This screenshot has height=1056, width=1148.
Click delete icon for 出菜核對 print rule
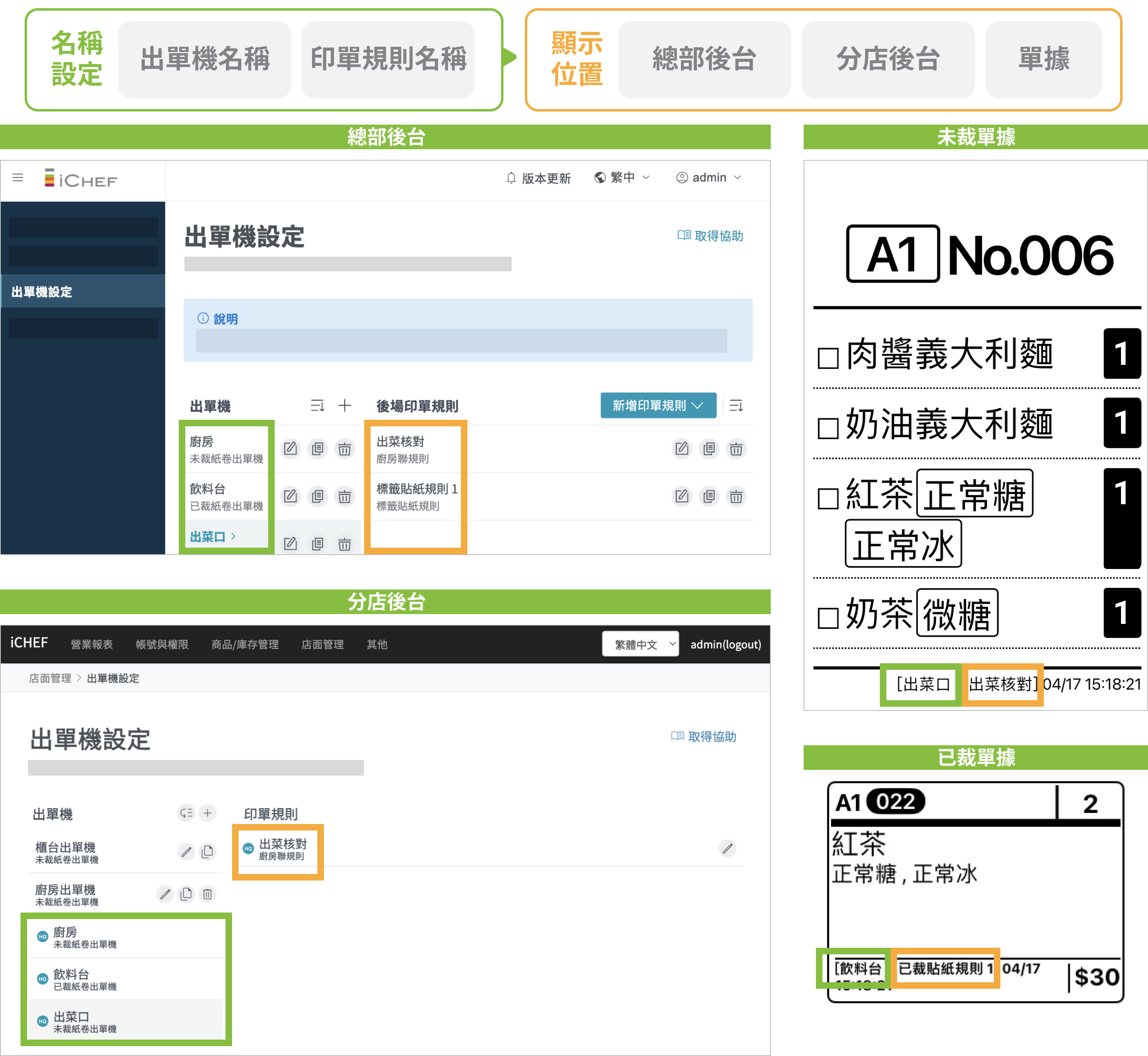pos(736,448)
